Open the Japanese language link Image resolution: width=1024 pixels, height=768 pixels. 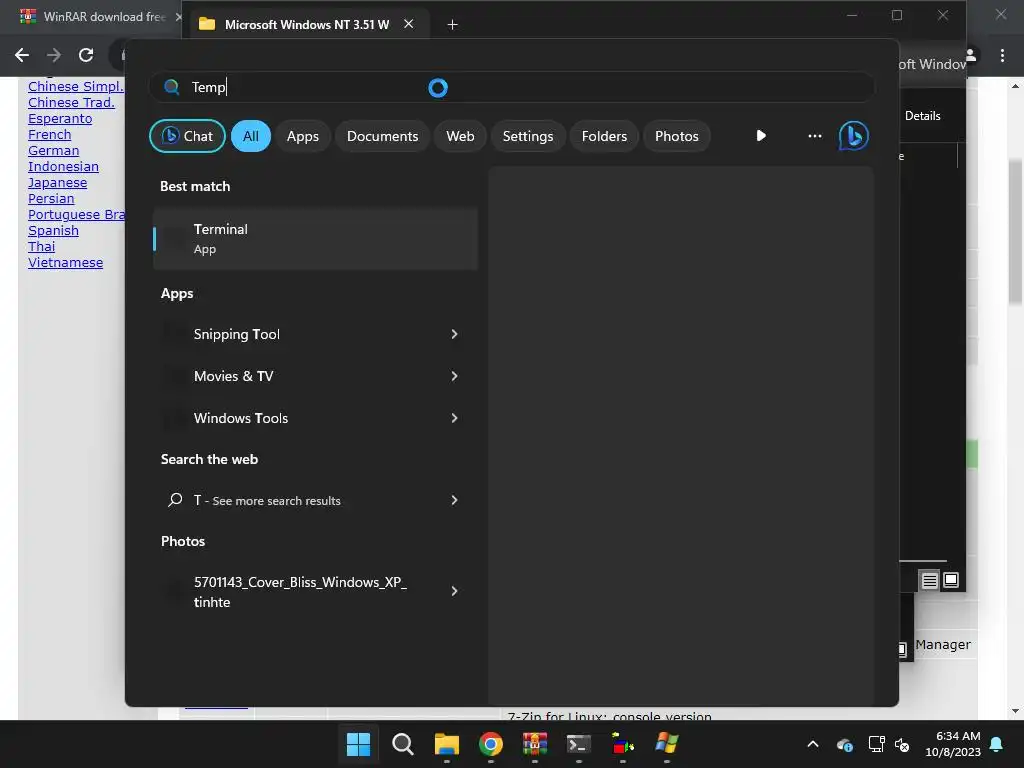[57, 182]
